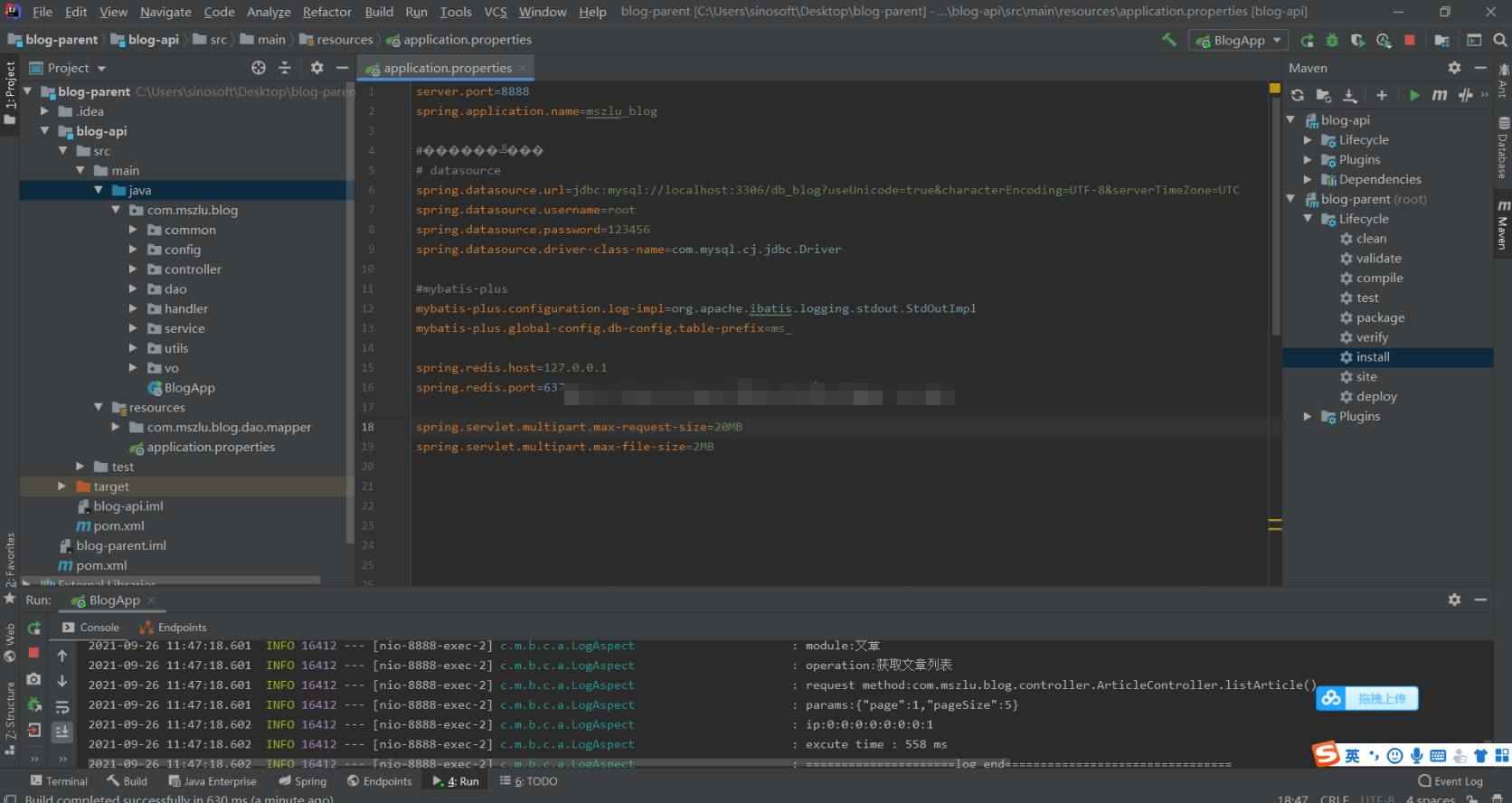The image size is (1512, 803).
Task: Stop the running app from the top toolbar
Action: pyautogui.click(x=1409, y=40)
